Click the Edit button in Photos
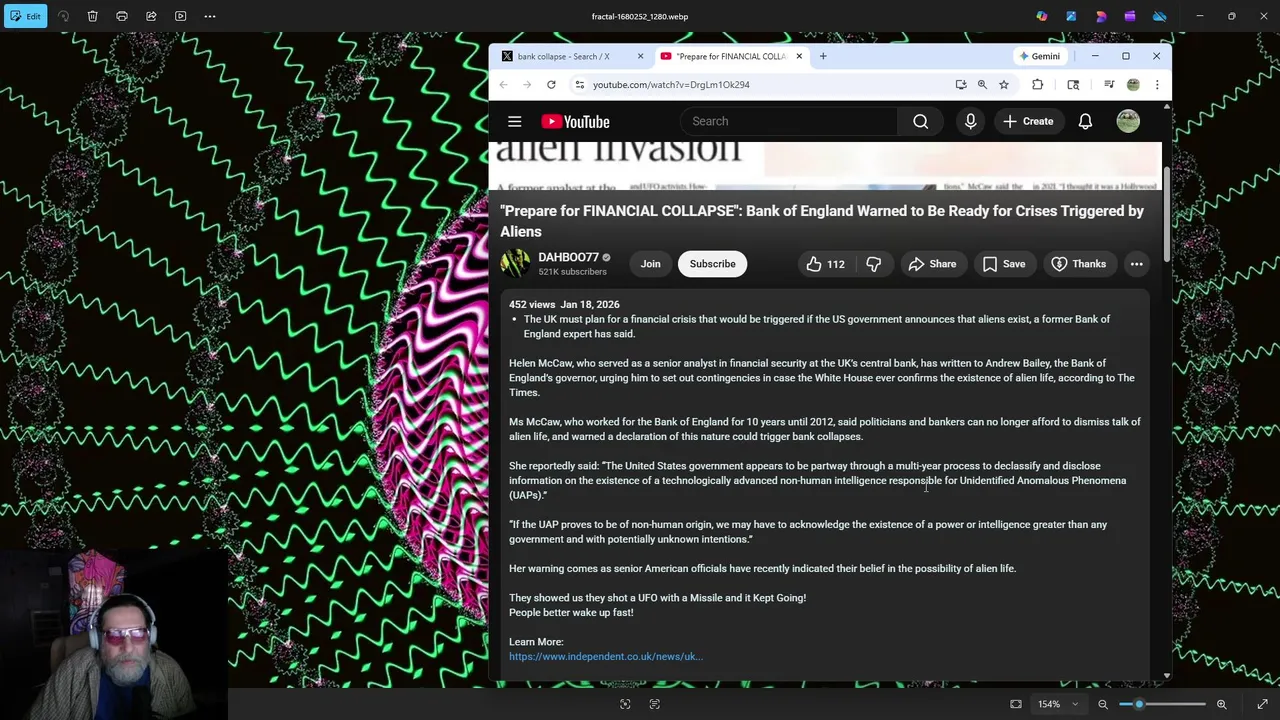 25,16
